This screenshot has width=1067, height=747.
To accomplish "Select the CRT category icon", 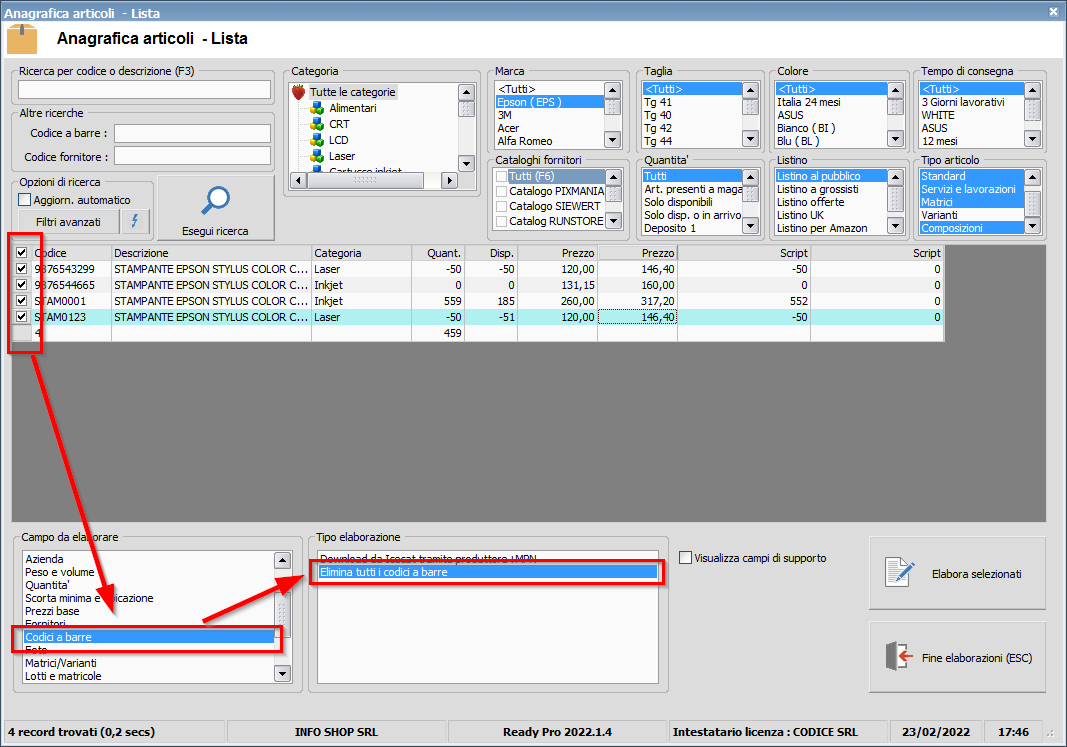I will point(316,124).
